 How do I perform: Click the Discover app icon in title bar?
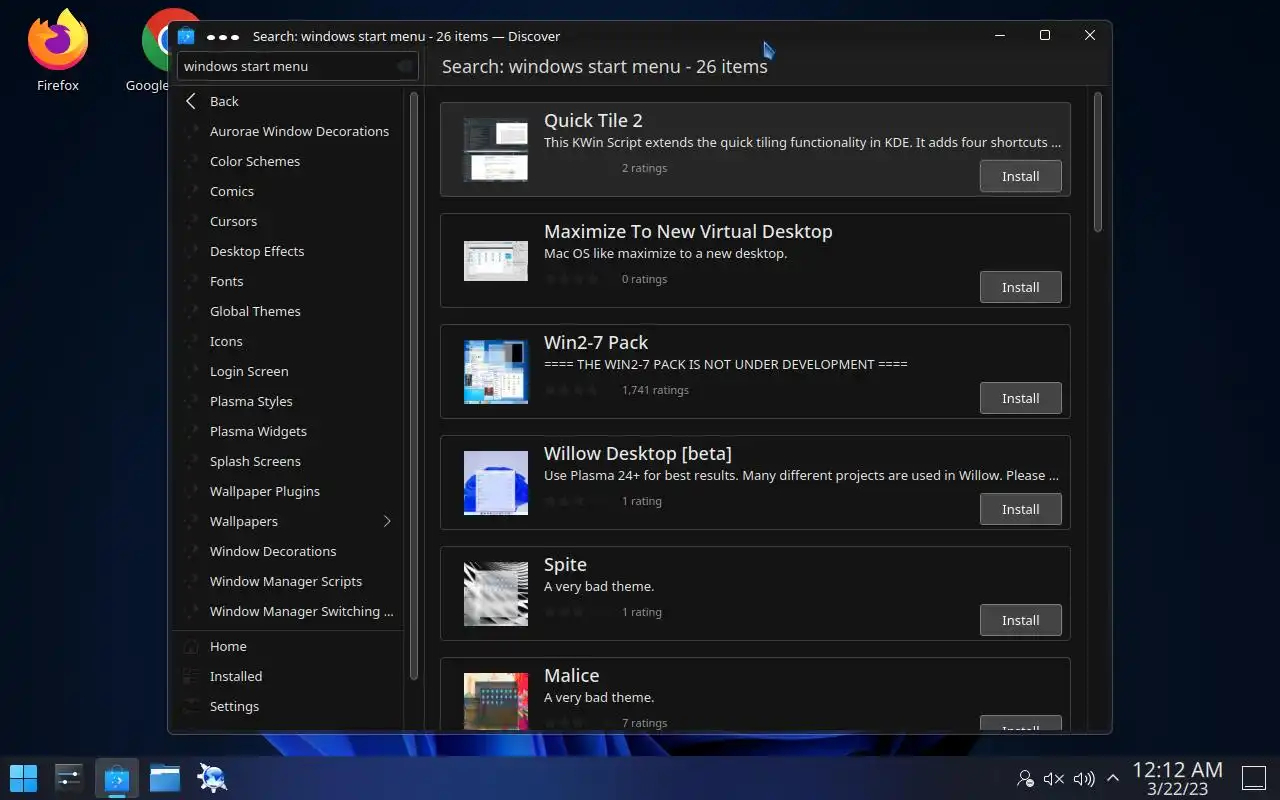[x=186, y=36]
